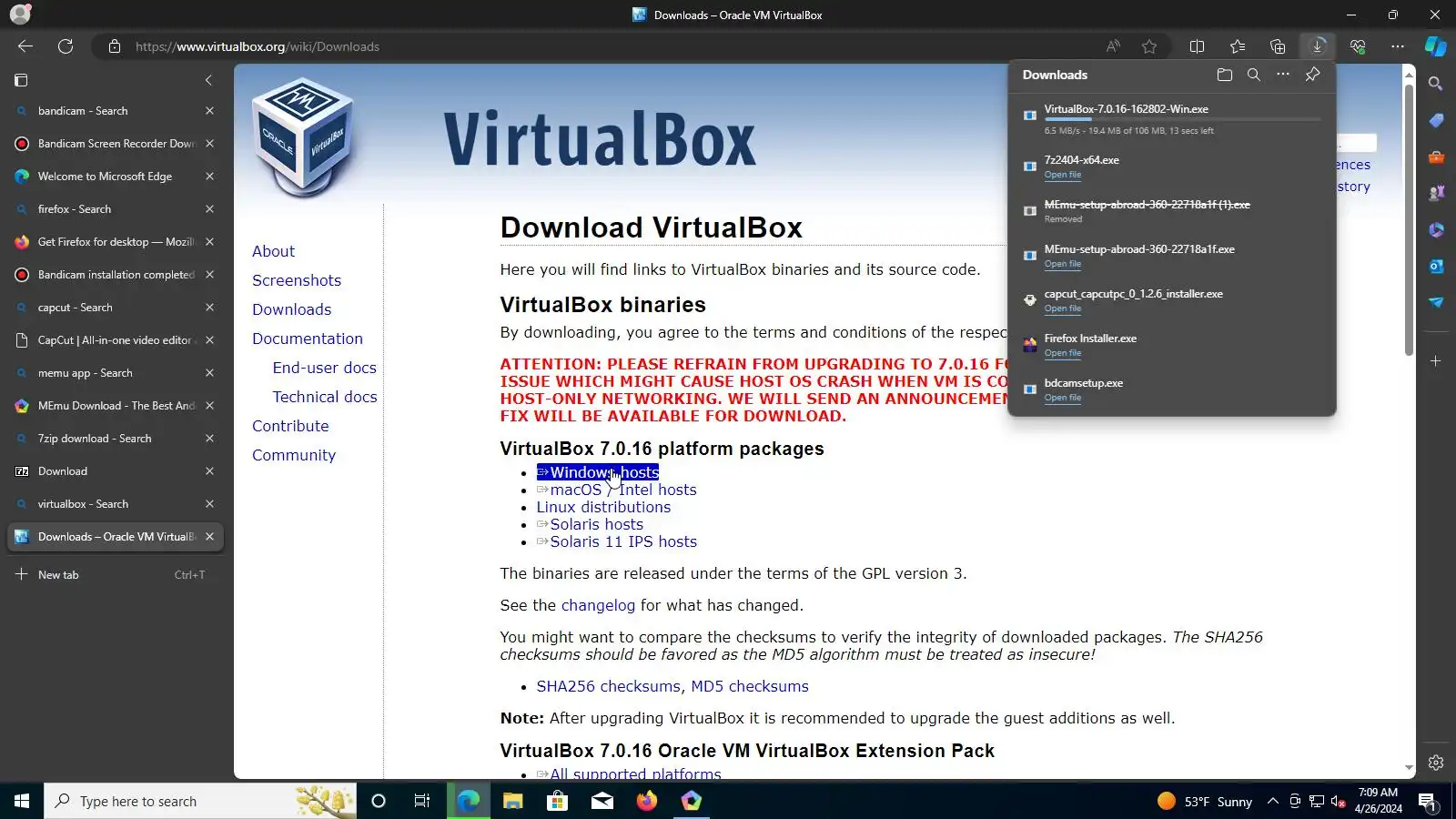Switch to 7zip download - Search tab
The image size is (1456, 819).
coord(115,439)
